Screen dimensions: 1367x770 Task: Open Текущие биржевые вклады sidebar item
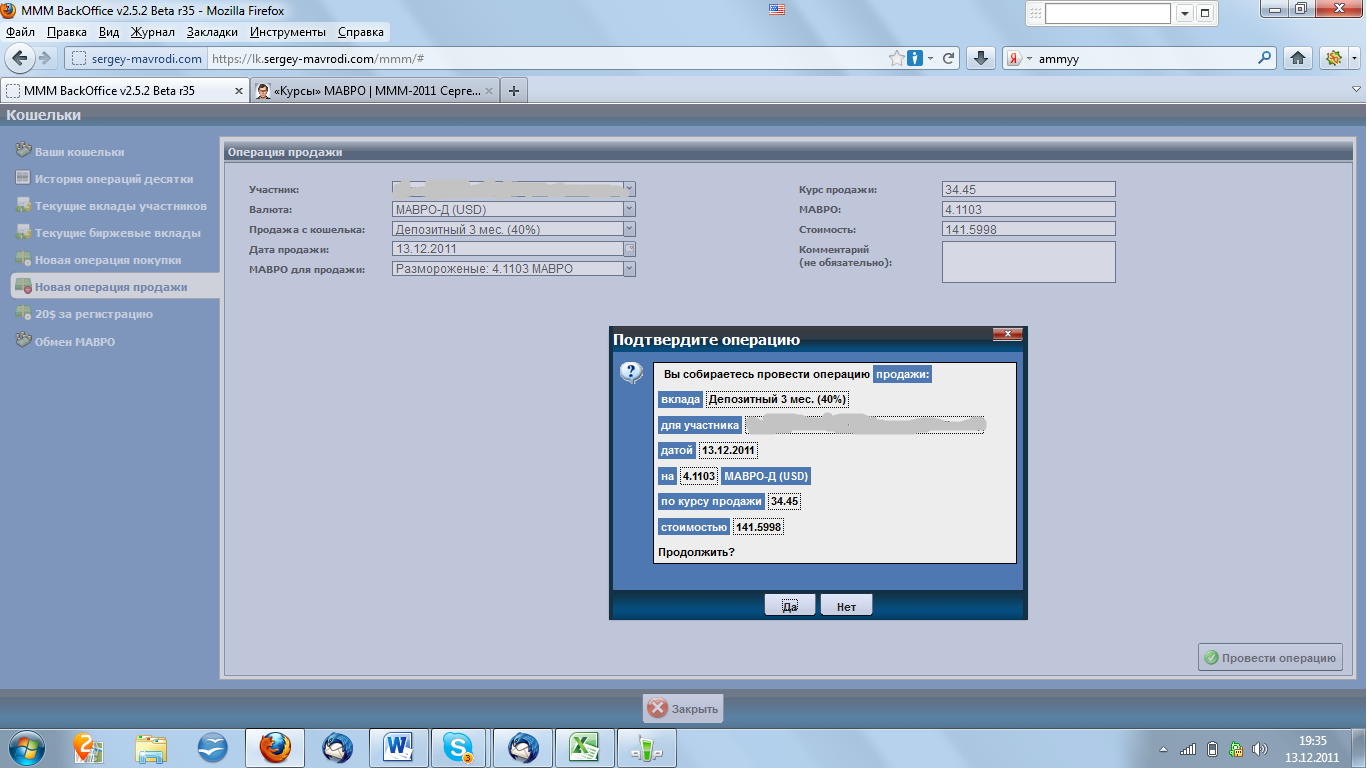point(117,233)
